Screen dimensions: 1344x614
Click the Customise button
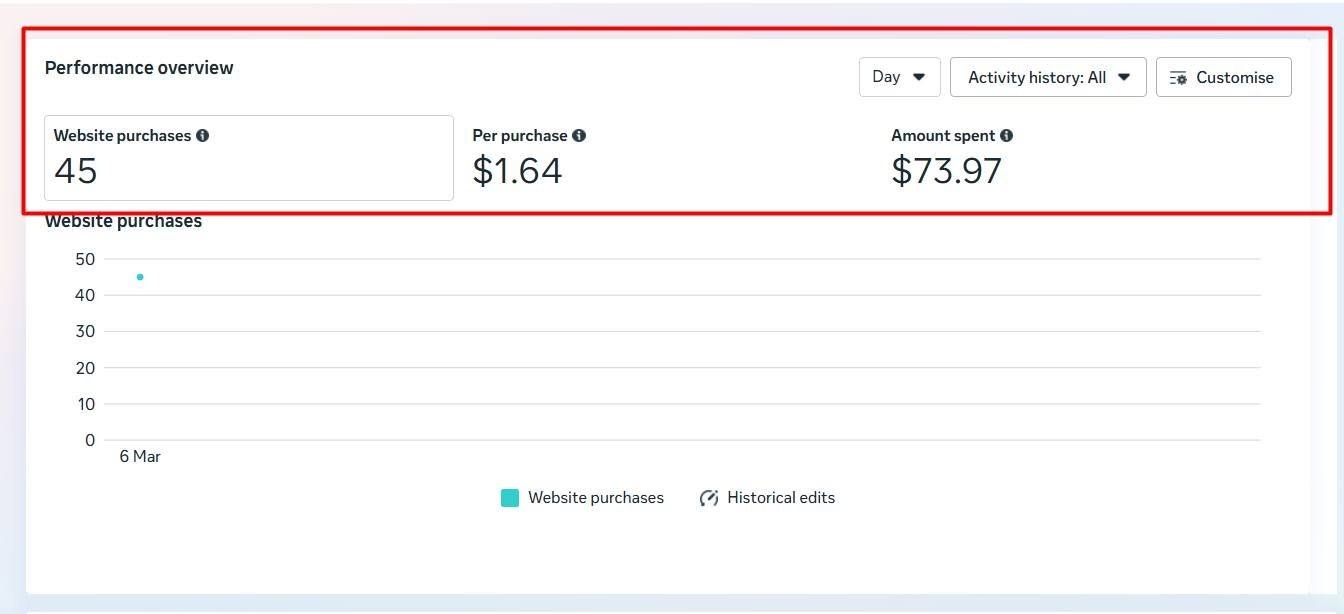[x=1223, y=77]
